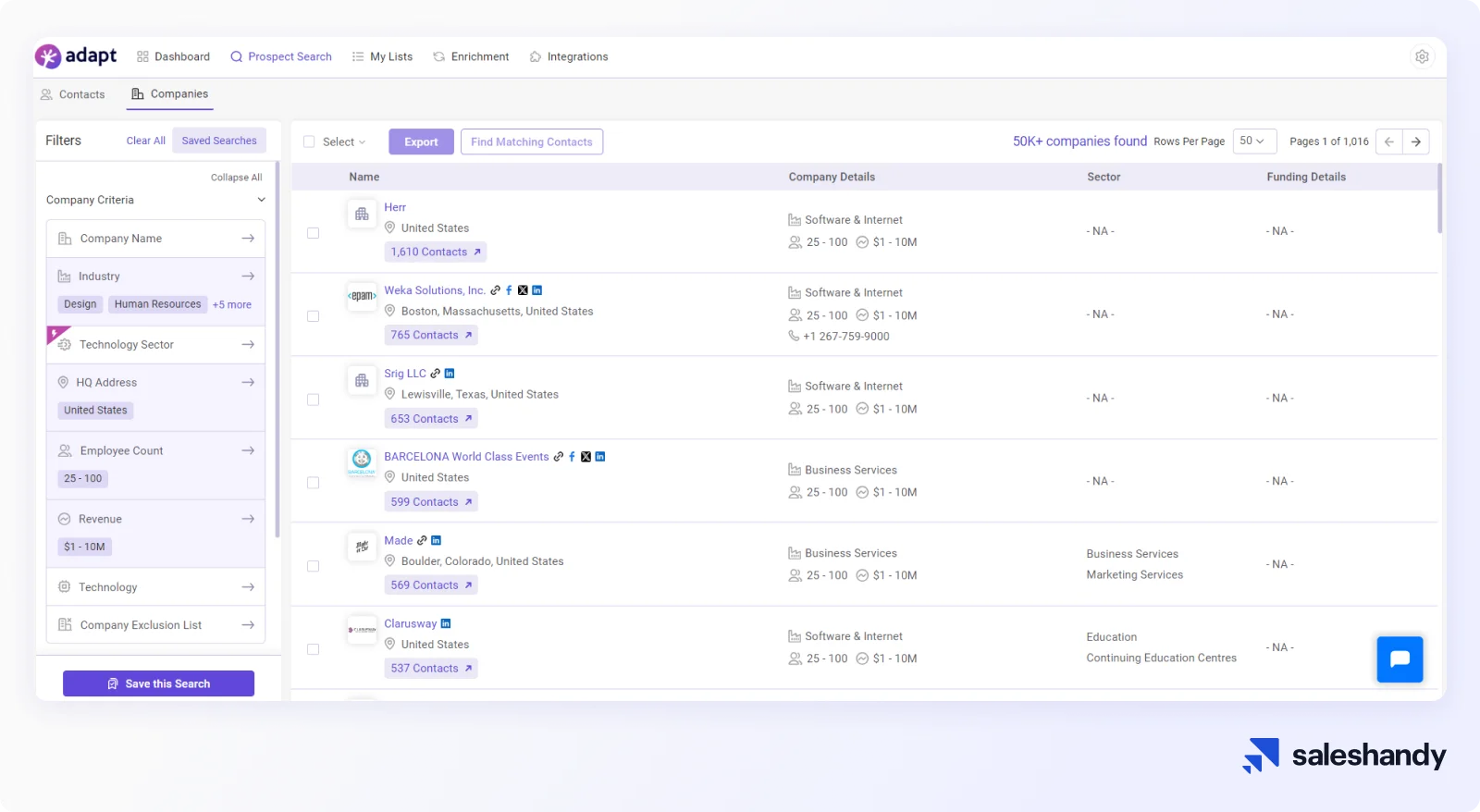Click Collapse All

[x=237, y=178]
